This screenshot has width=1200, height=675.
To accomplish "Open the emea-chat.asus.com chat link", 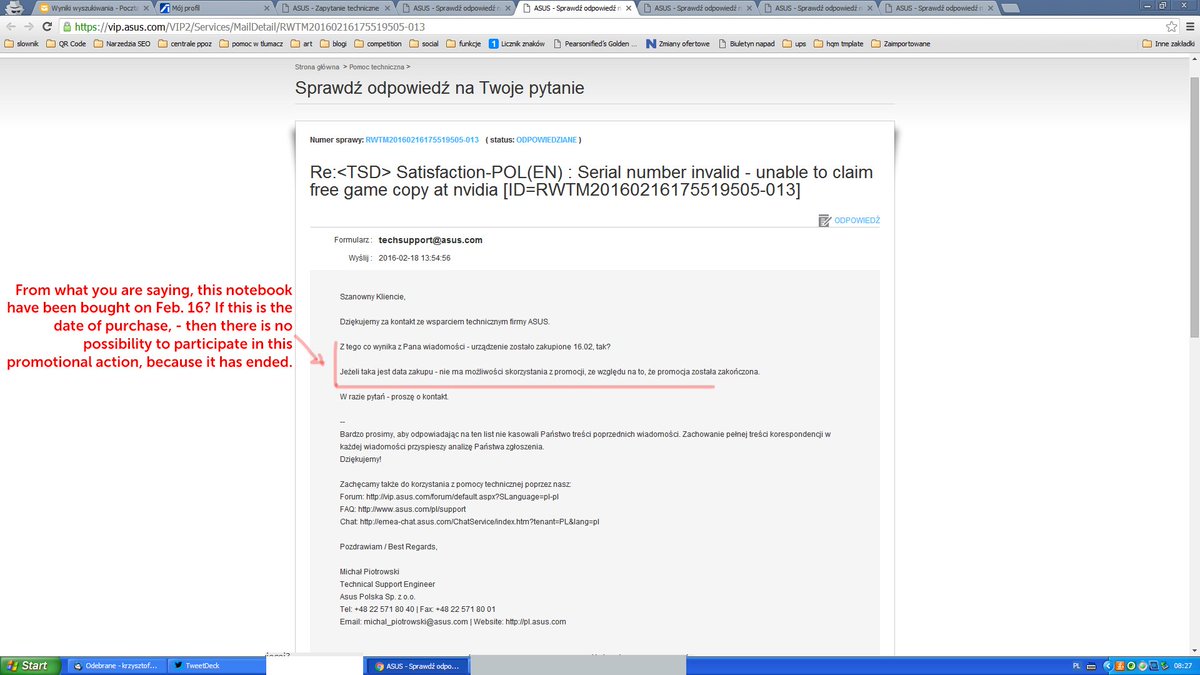I will tap(479, 521).
